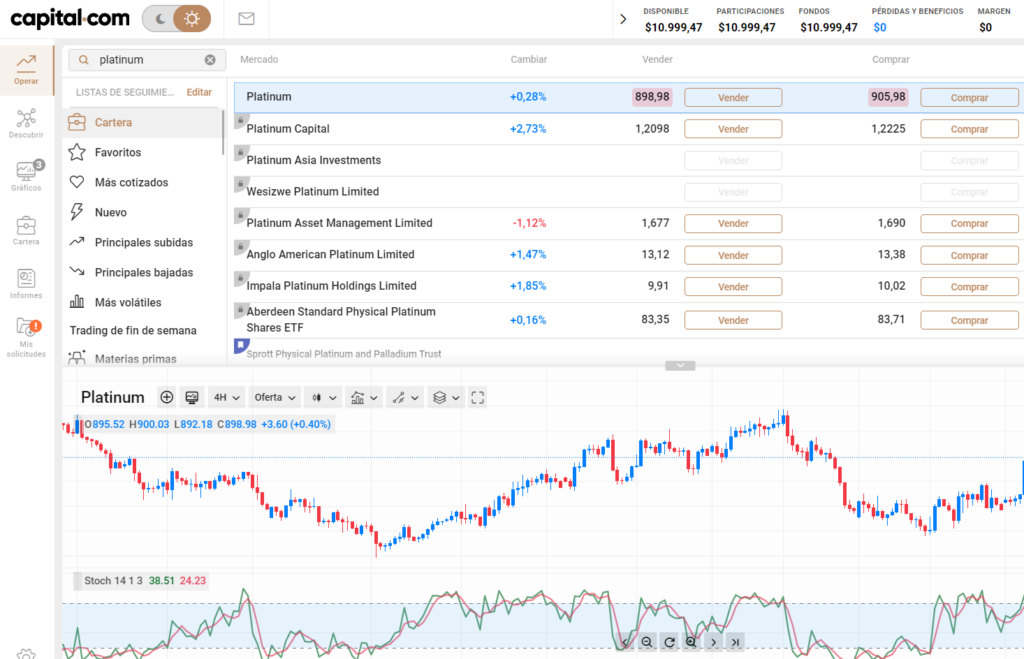This screenshot has width=1024, height=659.
Task: Select the Favoritos watchlist
Action: click(142, 152)
